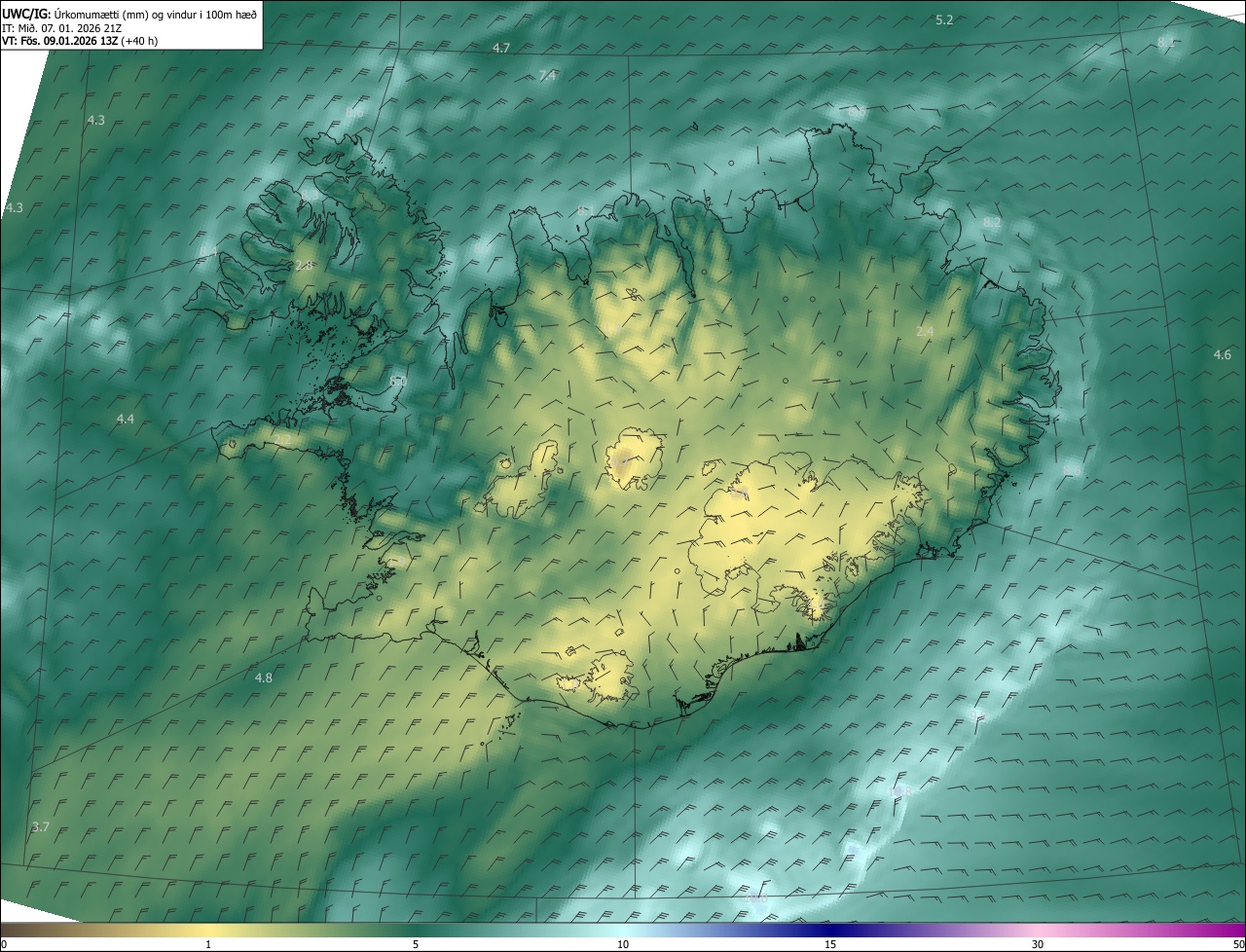The height and width of the screenshot is (952, 1246).
Task: Click the 10 tick on the color legend
Action: point(623,944)
